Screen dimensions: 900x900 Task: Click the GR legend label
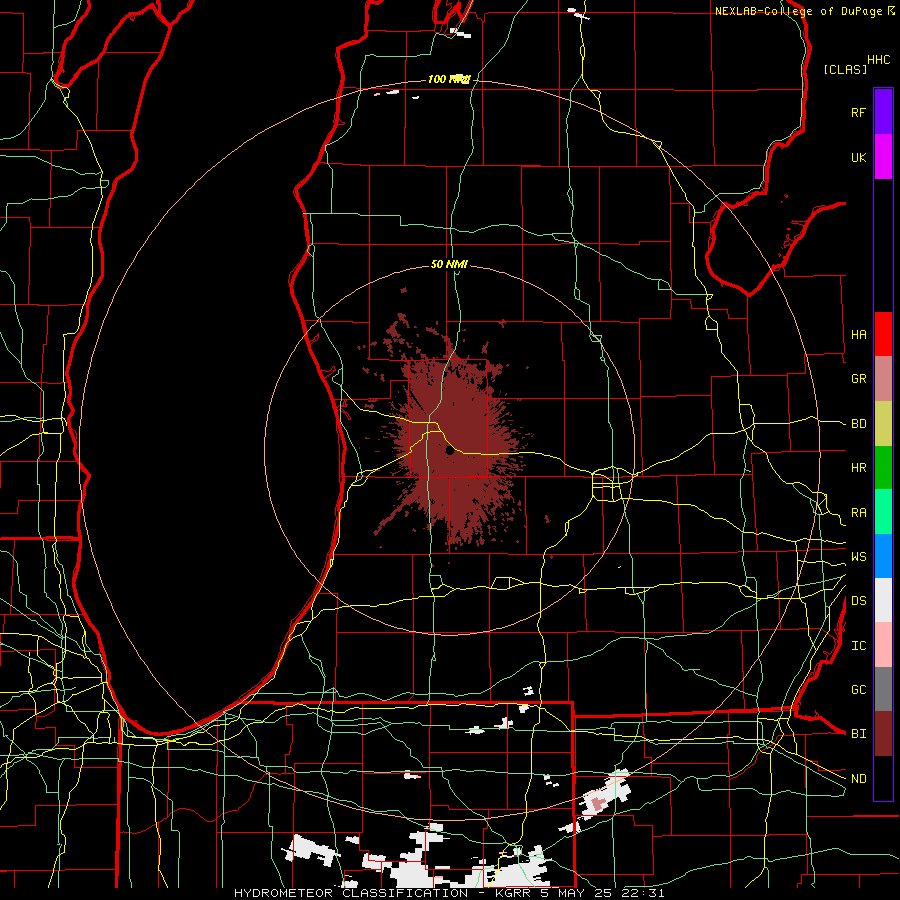click(859, 379)
